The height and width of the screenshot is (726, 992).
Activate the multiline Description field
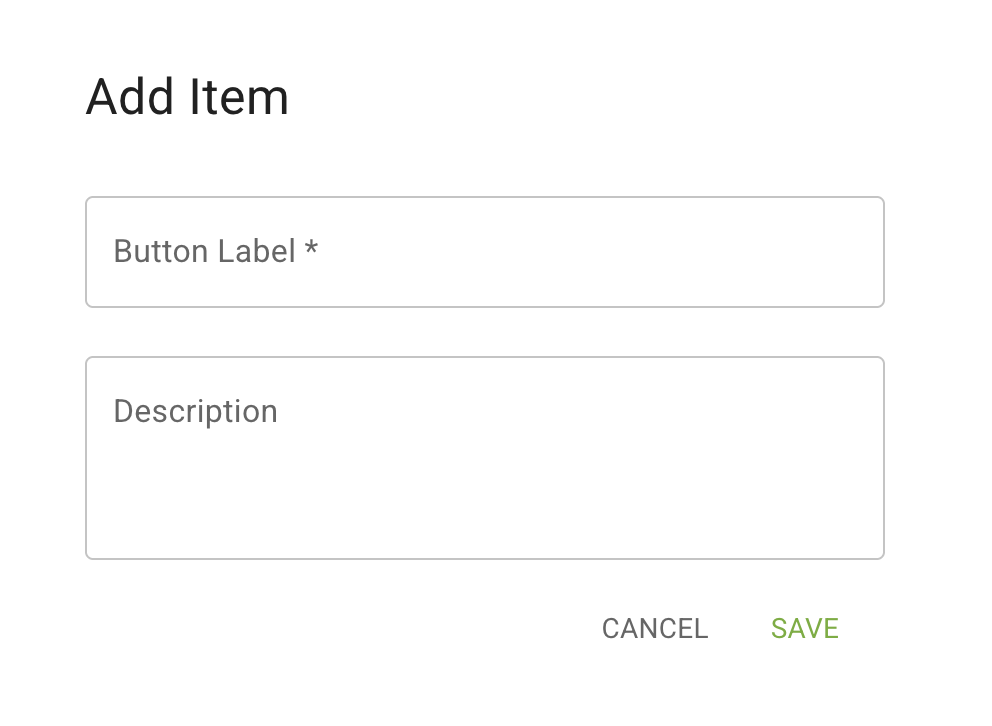[x=485, y=458]
